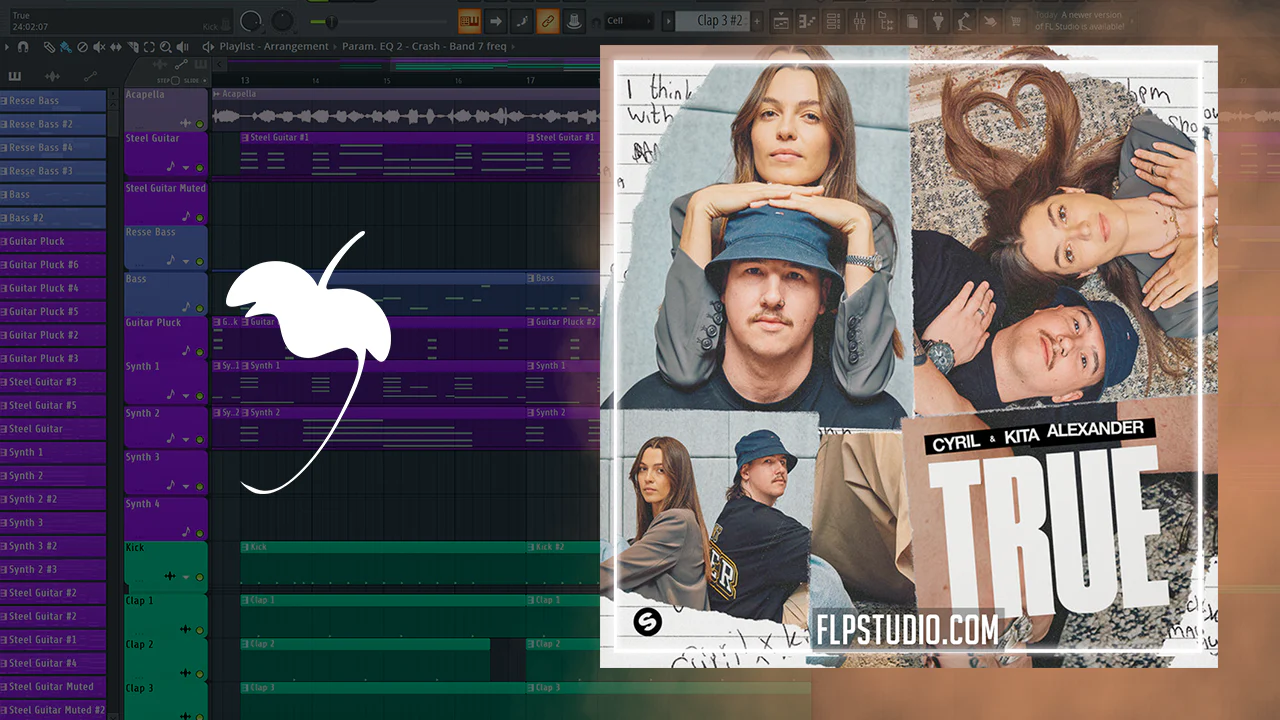Expand the Synth 2 track options arrow
Image resolution: width=1280 pixels, height=720 pixels.
[x=186, y=440]
